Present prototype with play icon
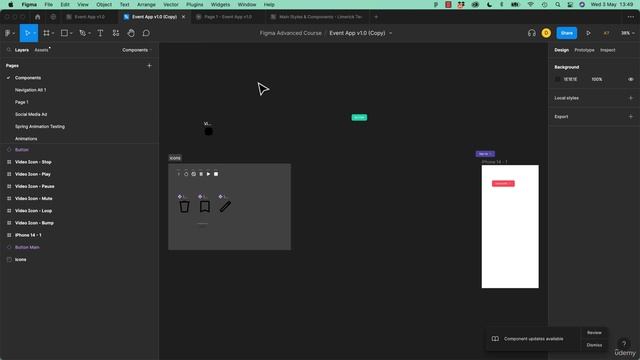The height and width of the screenshot is (360, 640). coord(588,33)
